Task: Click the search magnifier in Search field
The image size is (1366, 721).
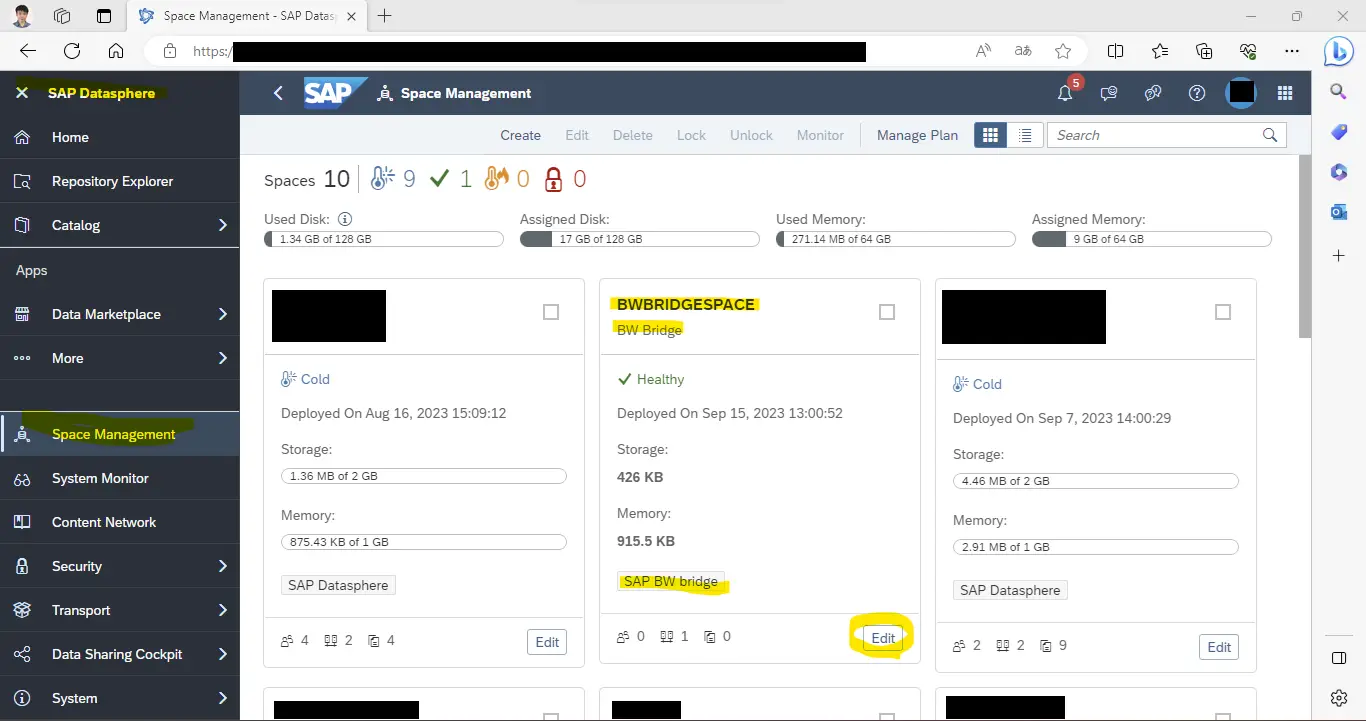Action: pyautogui.click(x=1270, y=135)
